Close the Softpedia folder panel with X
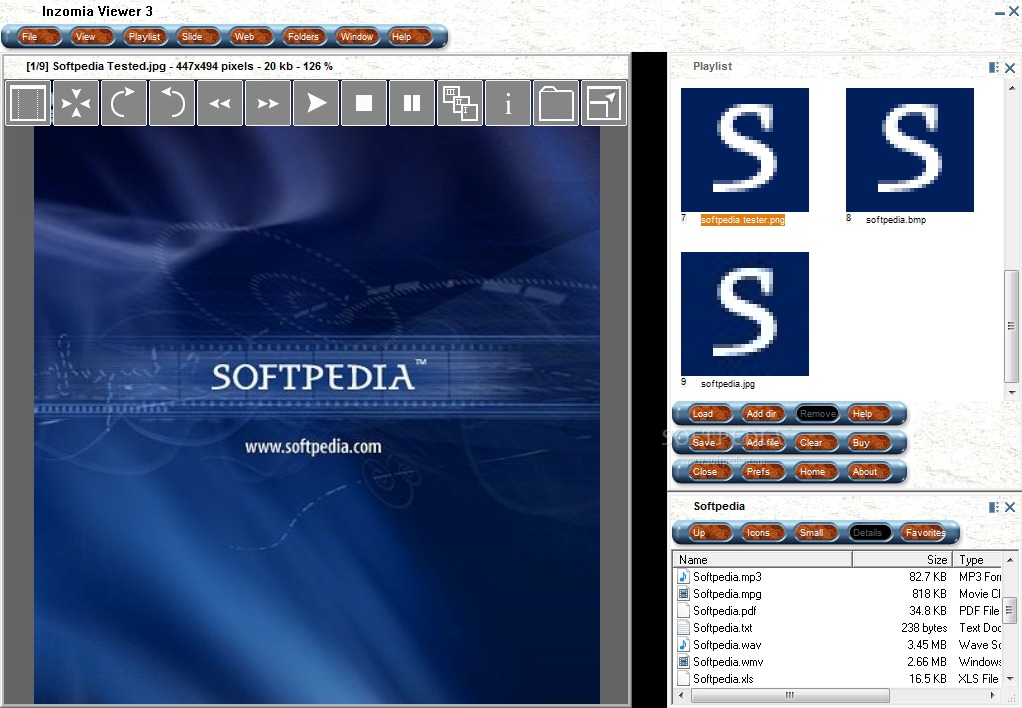The height and width of the screenshot is (708, 1022). (x=1010, y=507)
